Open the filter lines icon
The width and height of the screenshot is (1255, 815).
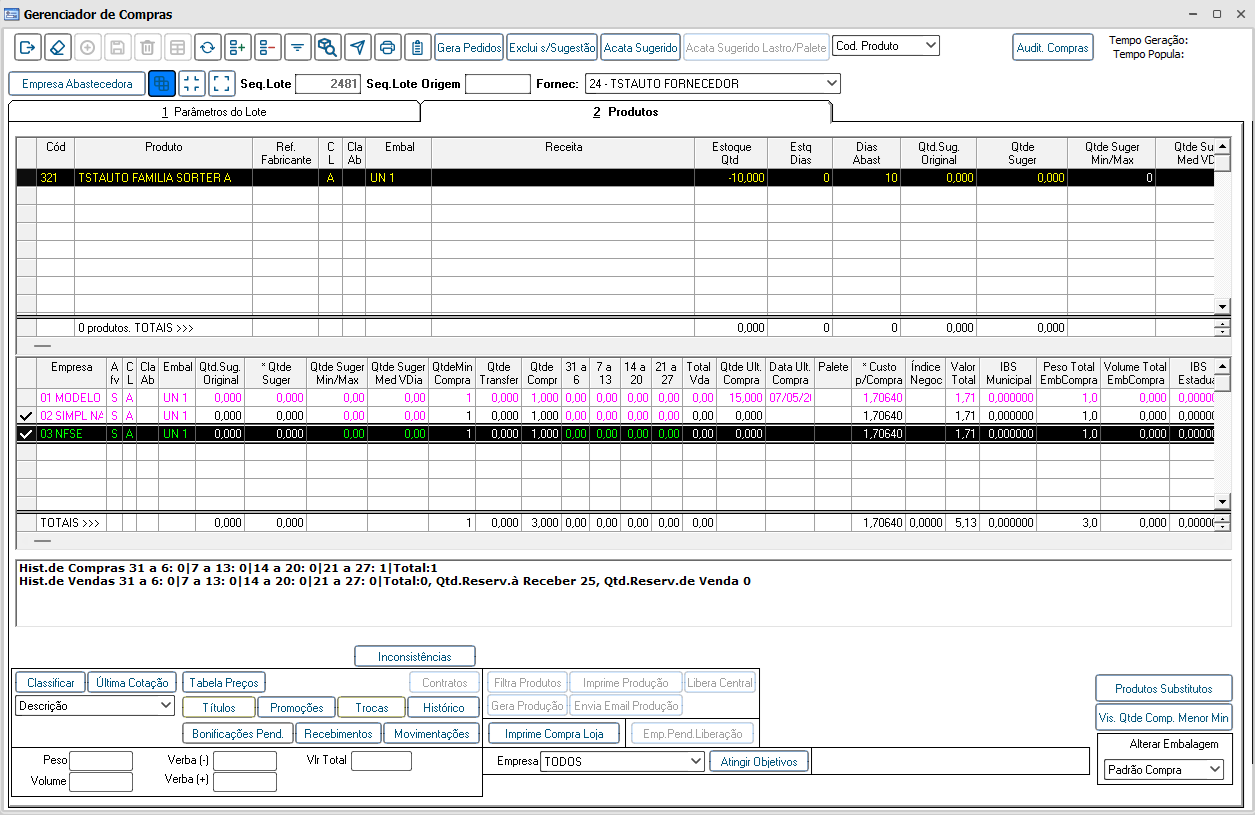pyautogui.click(x=297, y=47)
